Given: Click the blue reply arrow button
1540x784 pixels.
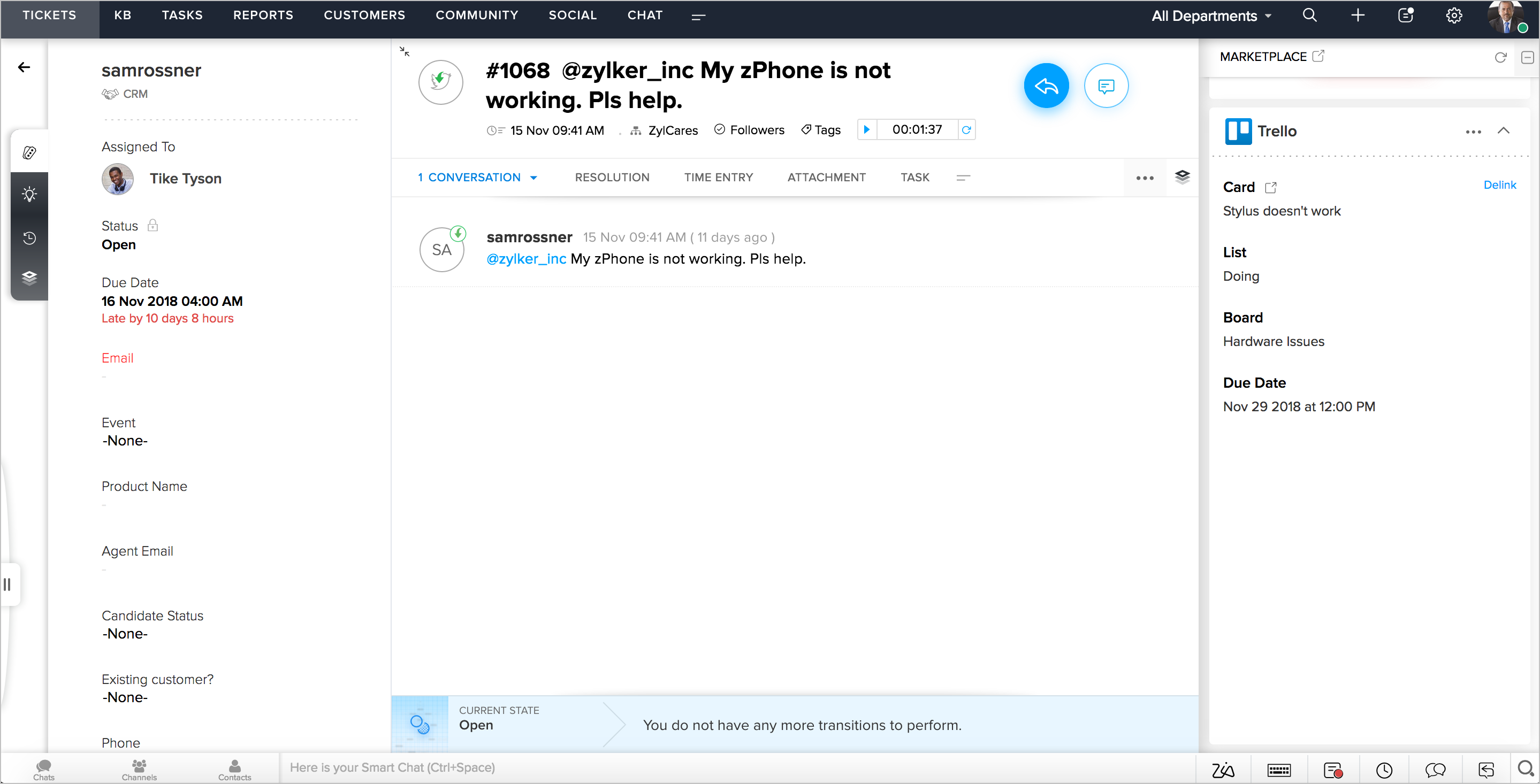Looking at the screenshot, I should [x=1046, y=86].
